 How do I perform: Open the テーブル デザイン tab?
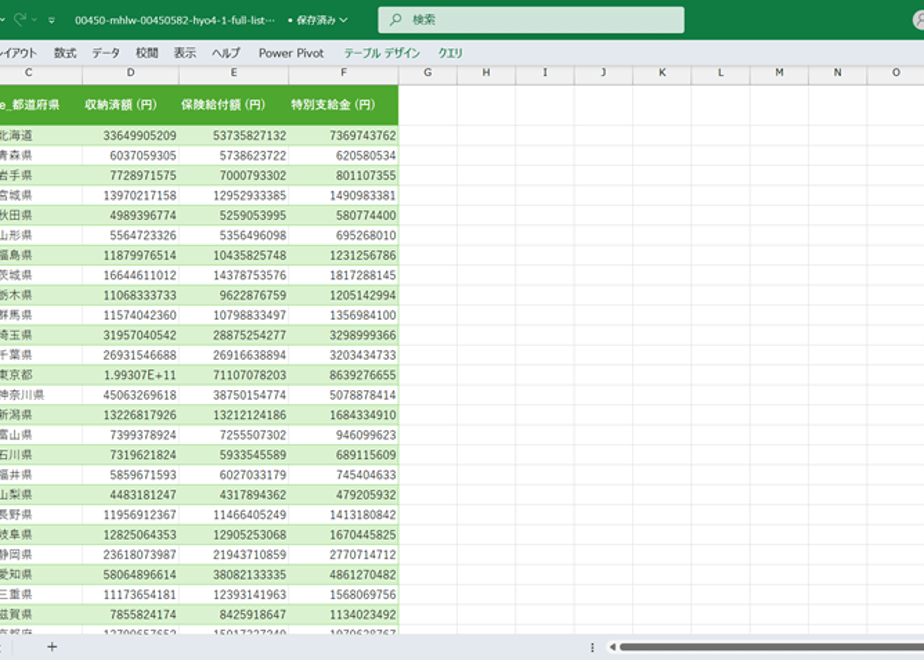(382, 53)
